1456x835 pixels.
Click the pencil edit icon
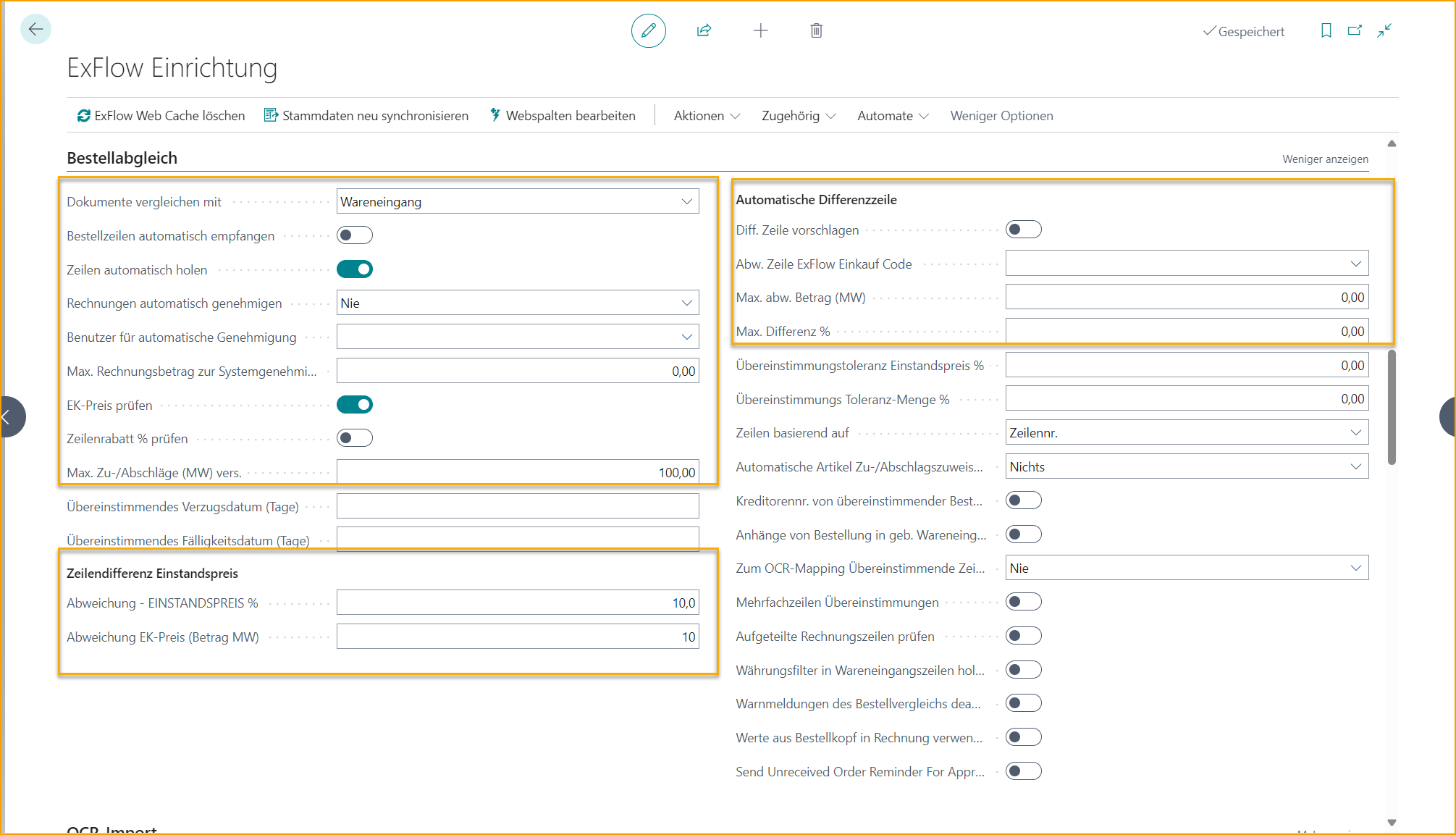(x=648, y=30)
